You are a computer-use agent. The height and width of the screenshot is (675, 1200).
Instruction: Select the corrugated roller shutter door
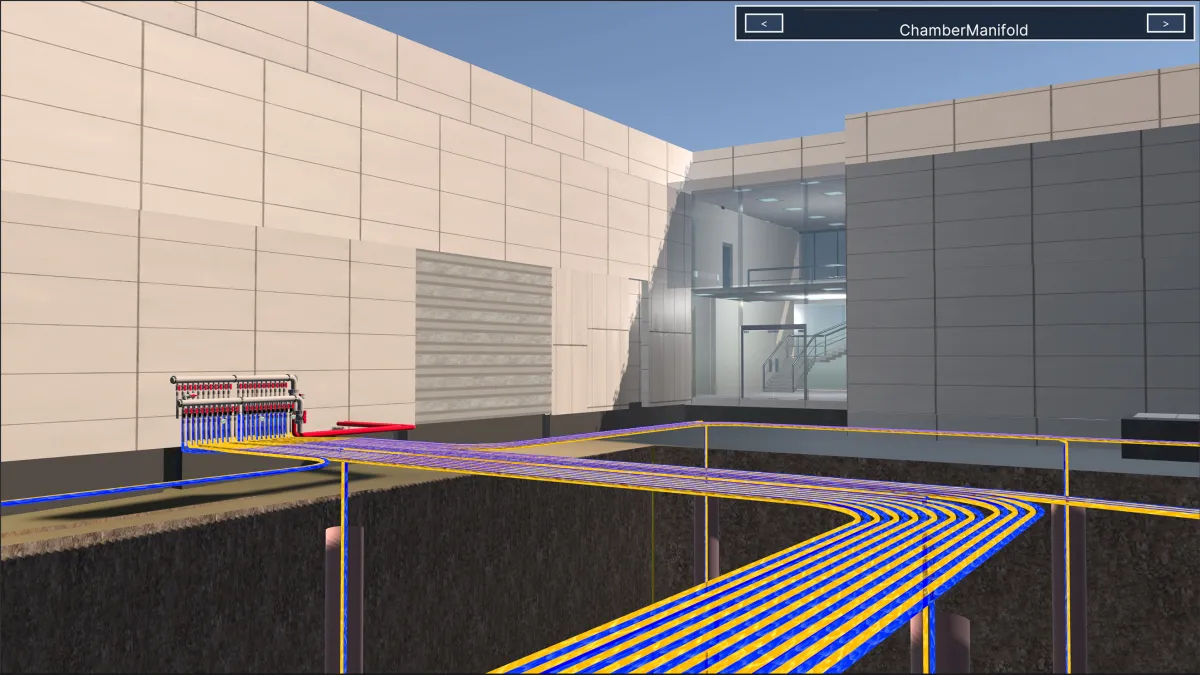click(x=483, y=335)
